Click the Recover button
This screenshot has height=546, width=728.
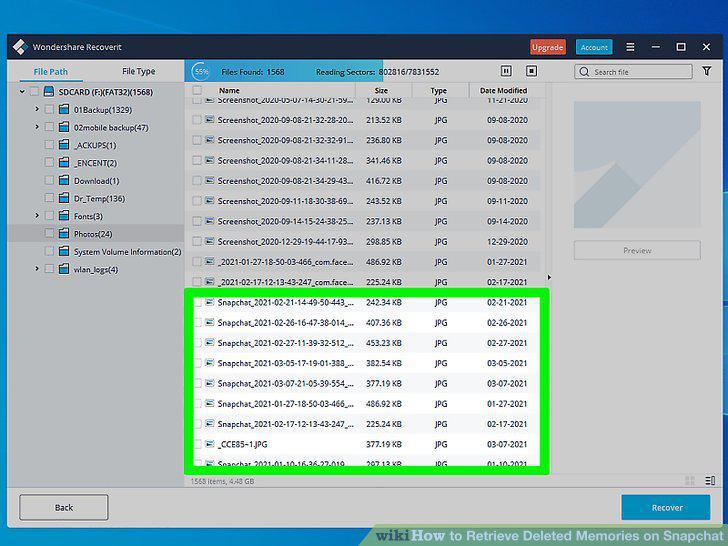(666, 507)
